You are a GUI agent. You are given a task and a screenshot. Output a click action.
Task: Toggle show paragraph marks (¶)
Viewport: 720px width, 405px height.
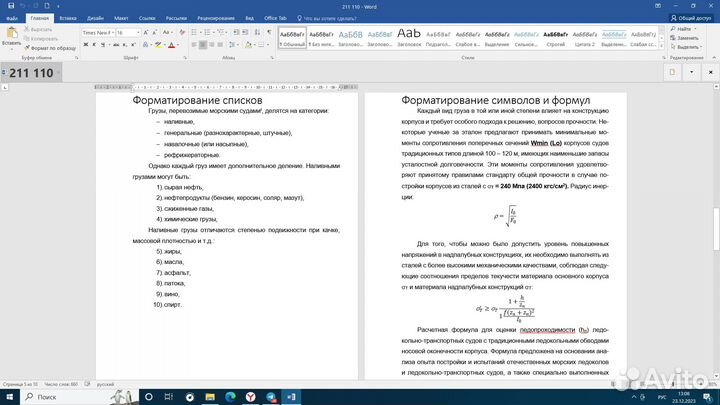269,33
